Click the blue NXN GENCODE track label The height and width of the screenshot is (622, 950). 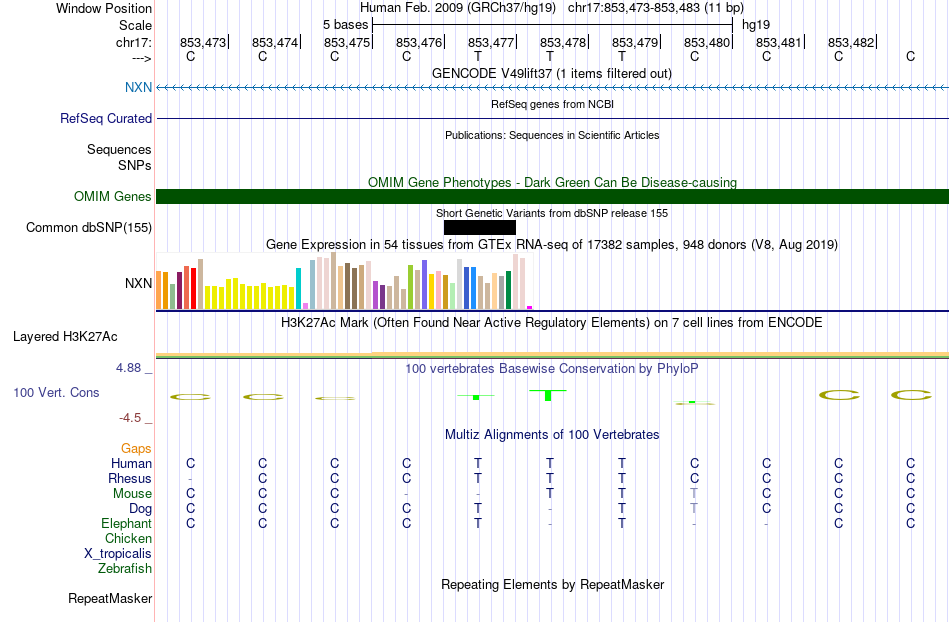point(138,87)
